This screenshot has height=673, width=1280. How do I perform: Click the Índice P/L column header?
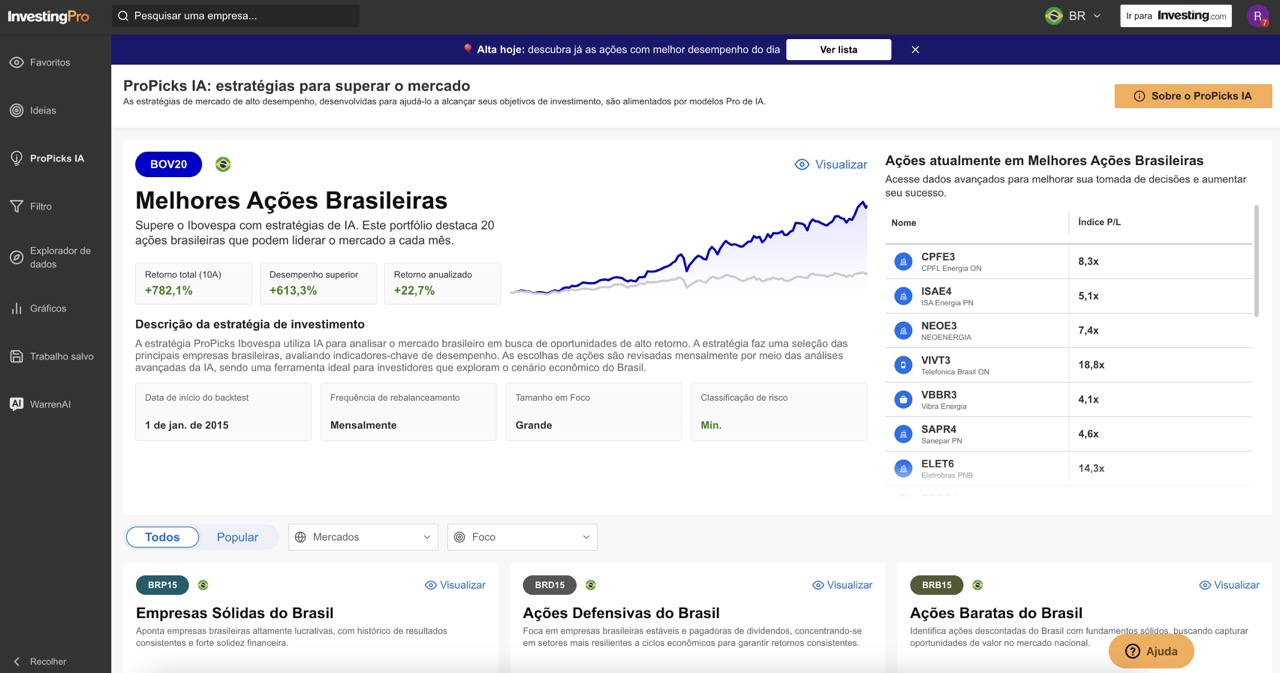pyautogui.click(x=1099, y=222)
